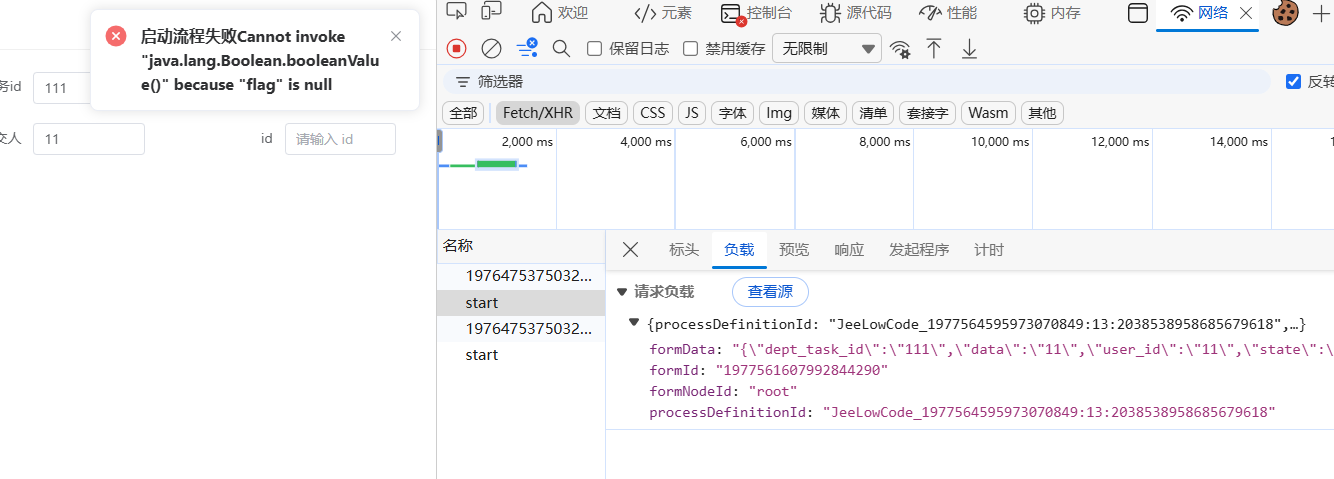This screenshot has width=1334, height=479.
Task: Click the 查看源 button
Action: 770,292
